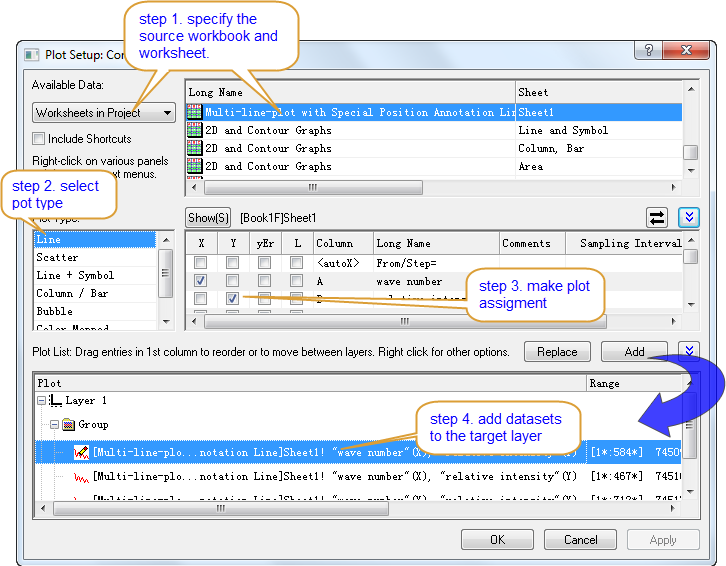The width and height of the screenshot is (726, 566).
Task: Uncheck X for column A
Action: (200, 281)
